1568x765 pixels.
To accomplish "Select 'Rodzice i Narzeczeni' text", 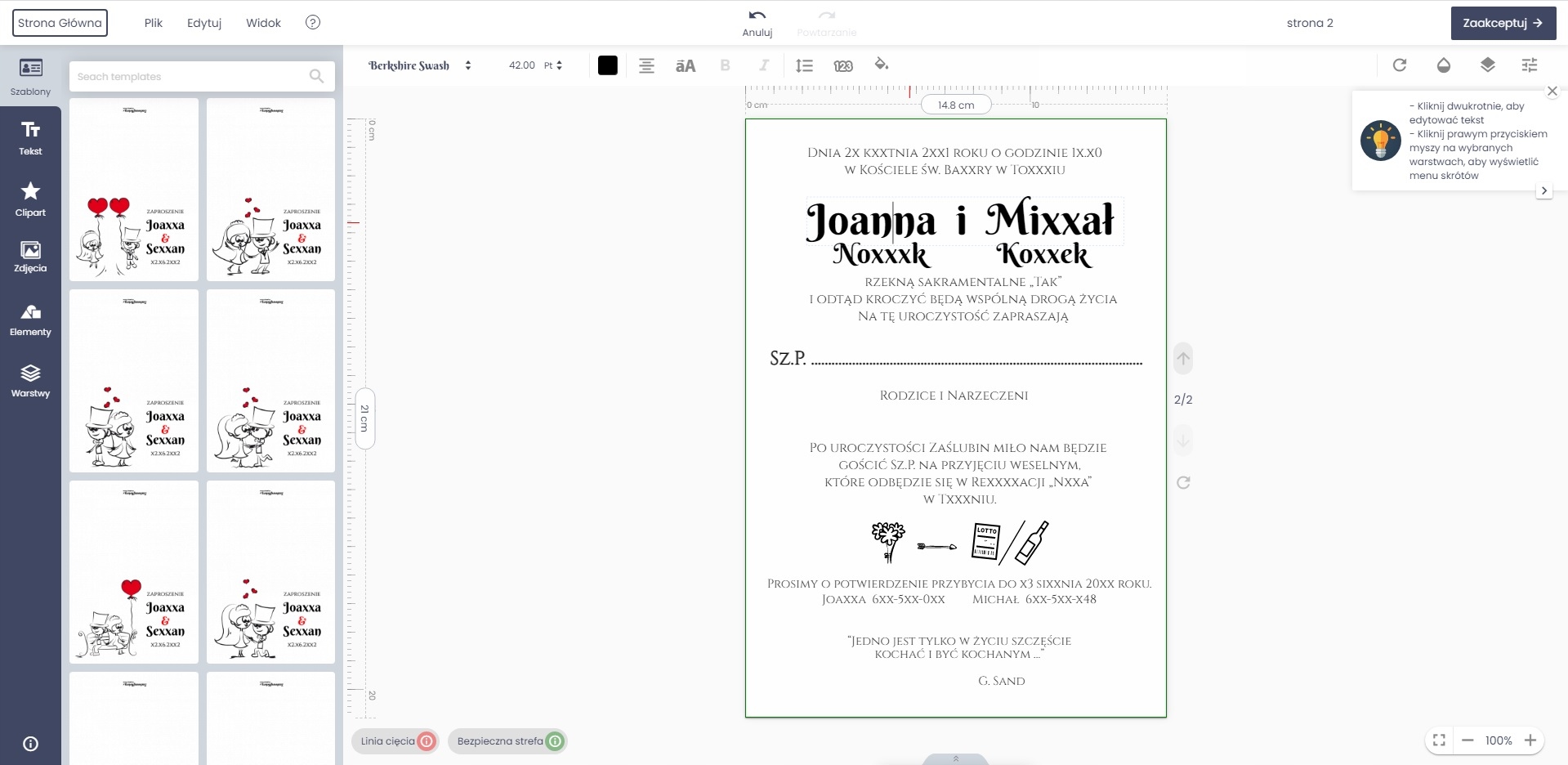I will point(954,396).
